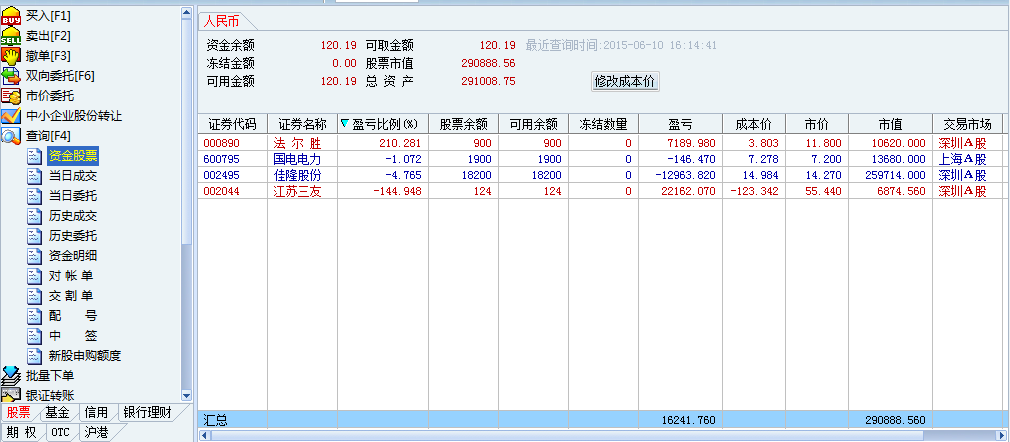Switch to the OTC tab
1010x442 pixels.
coord(61,432)
